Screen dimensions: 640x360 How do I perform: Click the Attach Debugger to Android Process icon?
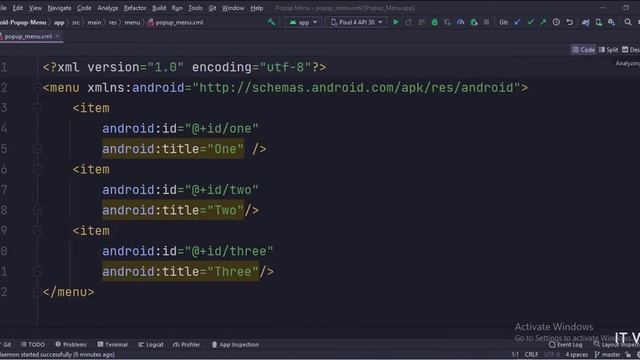tap(474, 22)
